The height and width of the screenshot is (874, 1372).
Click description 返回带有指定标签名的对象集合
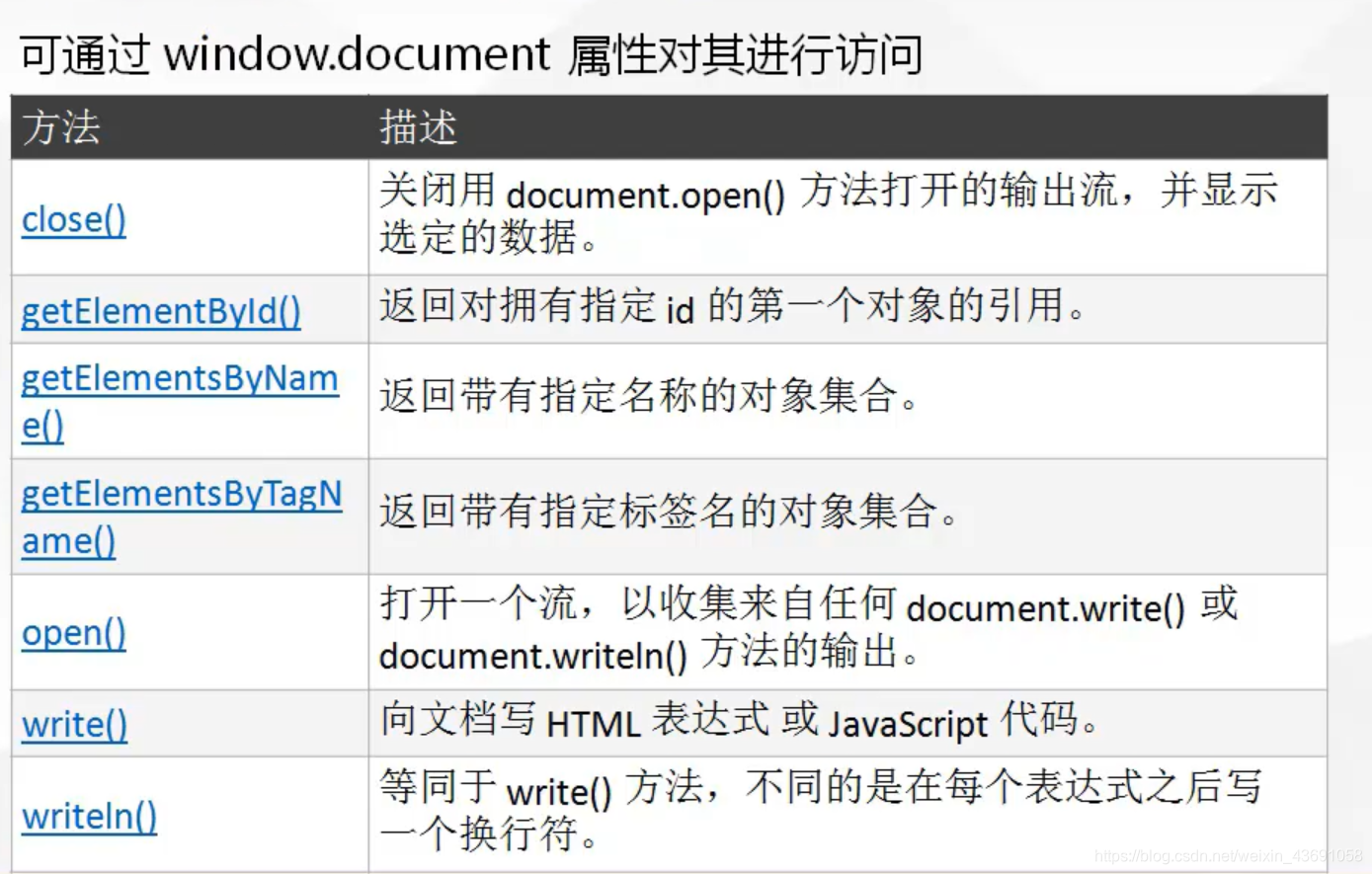coord(669,512)
